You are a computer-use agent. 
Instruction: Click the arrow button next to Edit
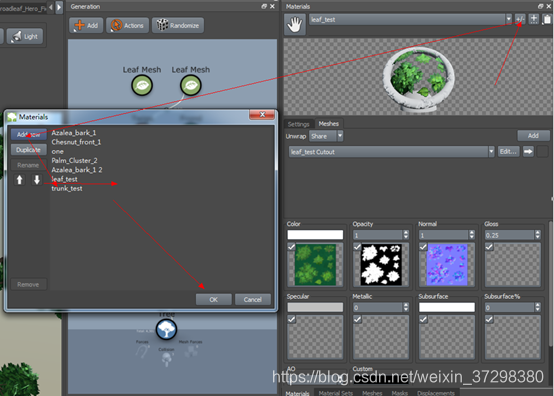click(x=528, y=152)
